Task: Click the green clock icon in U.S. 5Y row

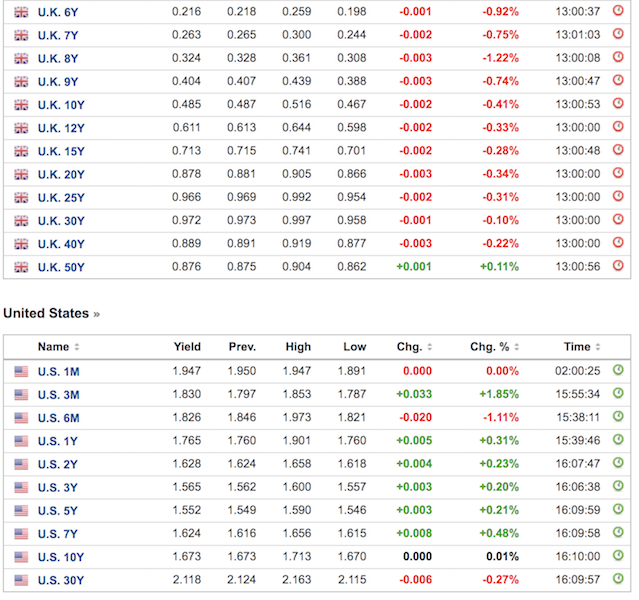Action: [618, 510]
